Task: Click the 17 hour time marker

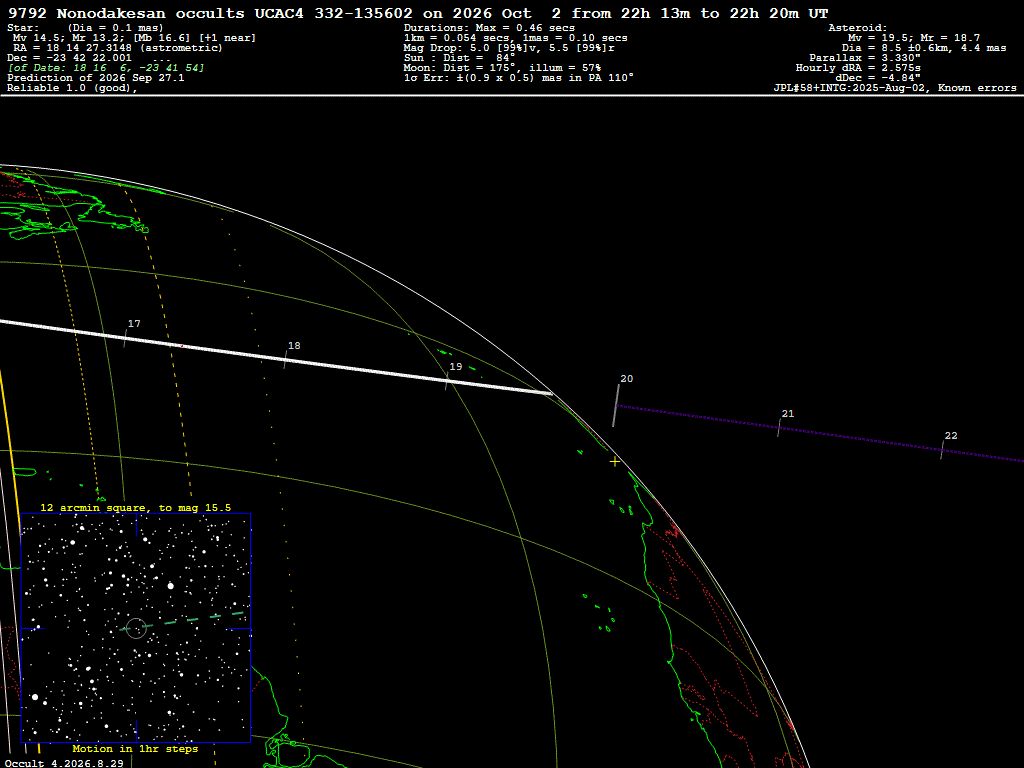Action: click(134, 324)
